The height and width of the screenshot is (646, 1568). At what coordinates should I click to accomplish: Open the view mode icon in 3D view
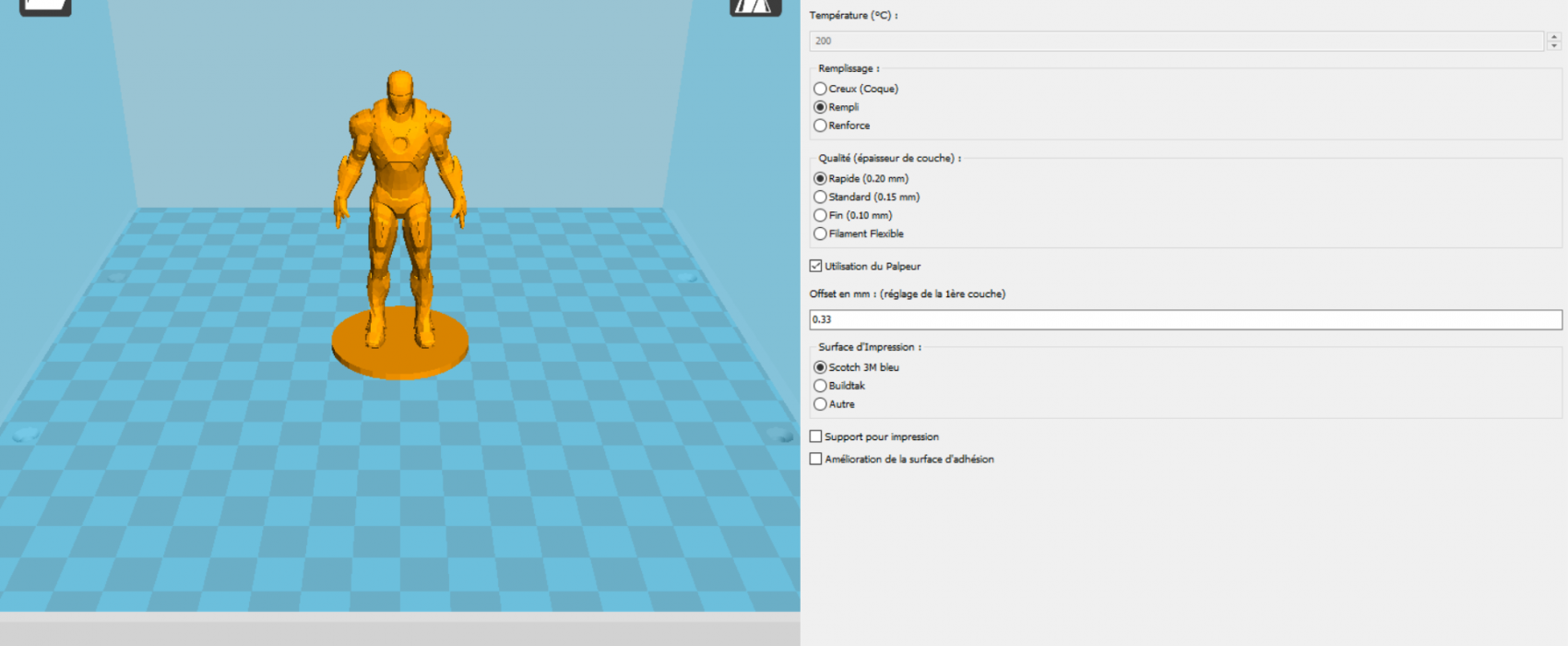click(755, 6)
